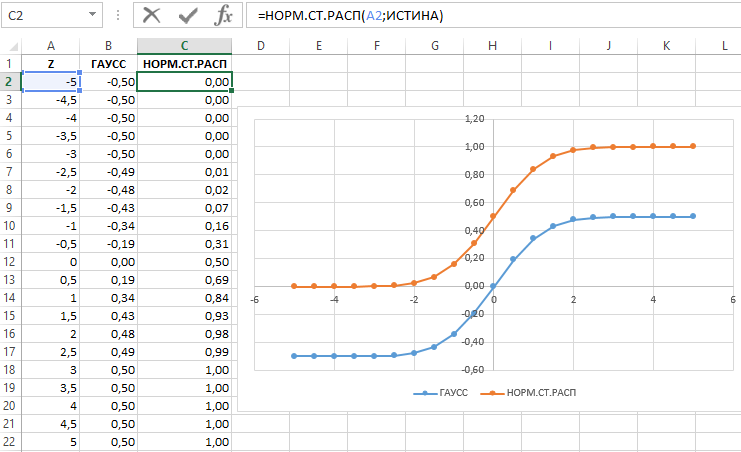
Task: Click inside the formula bar text
Action: pyautogui.click(x=480, y=15)
